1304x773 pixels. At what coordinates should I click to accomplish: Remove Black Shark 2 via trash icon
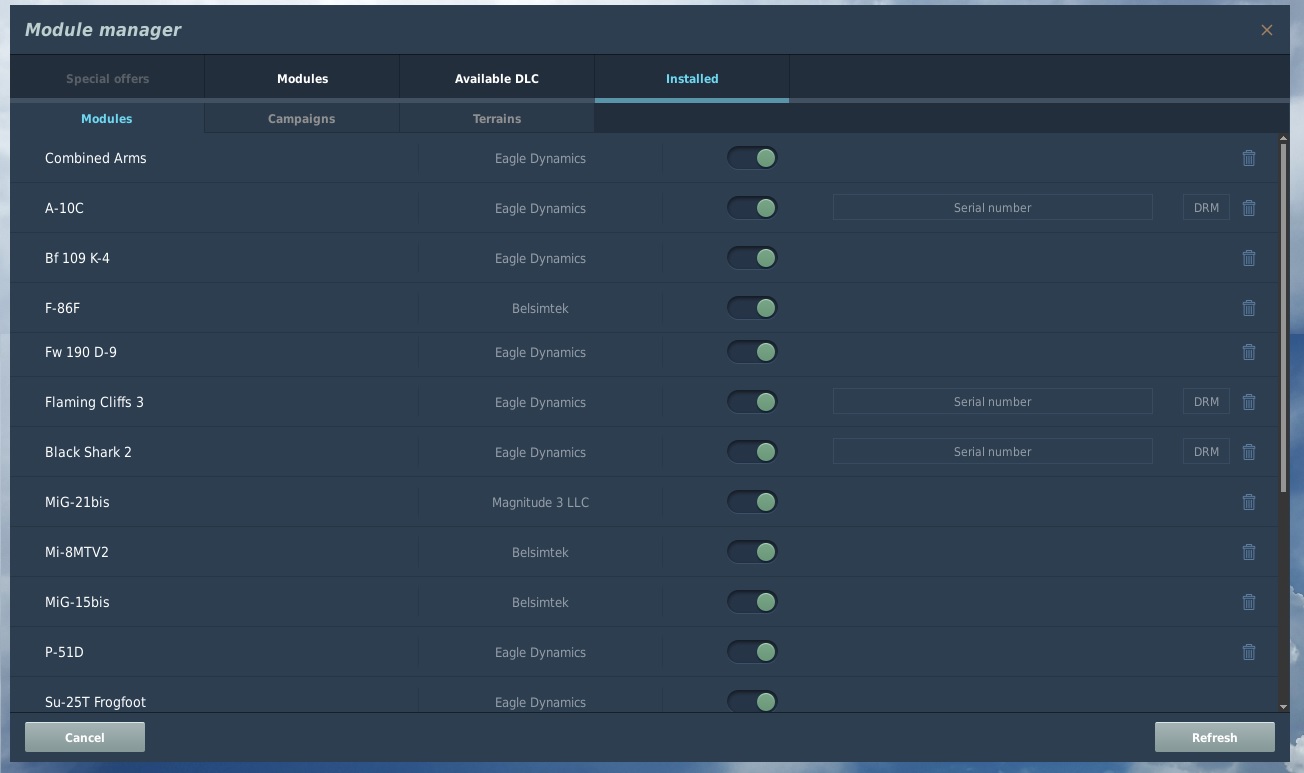1248,452
